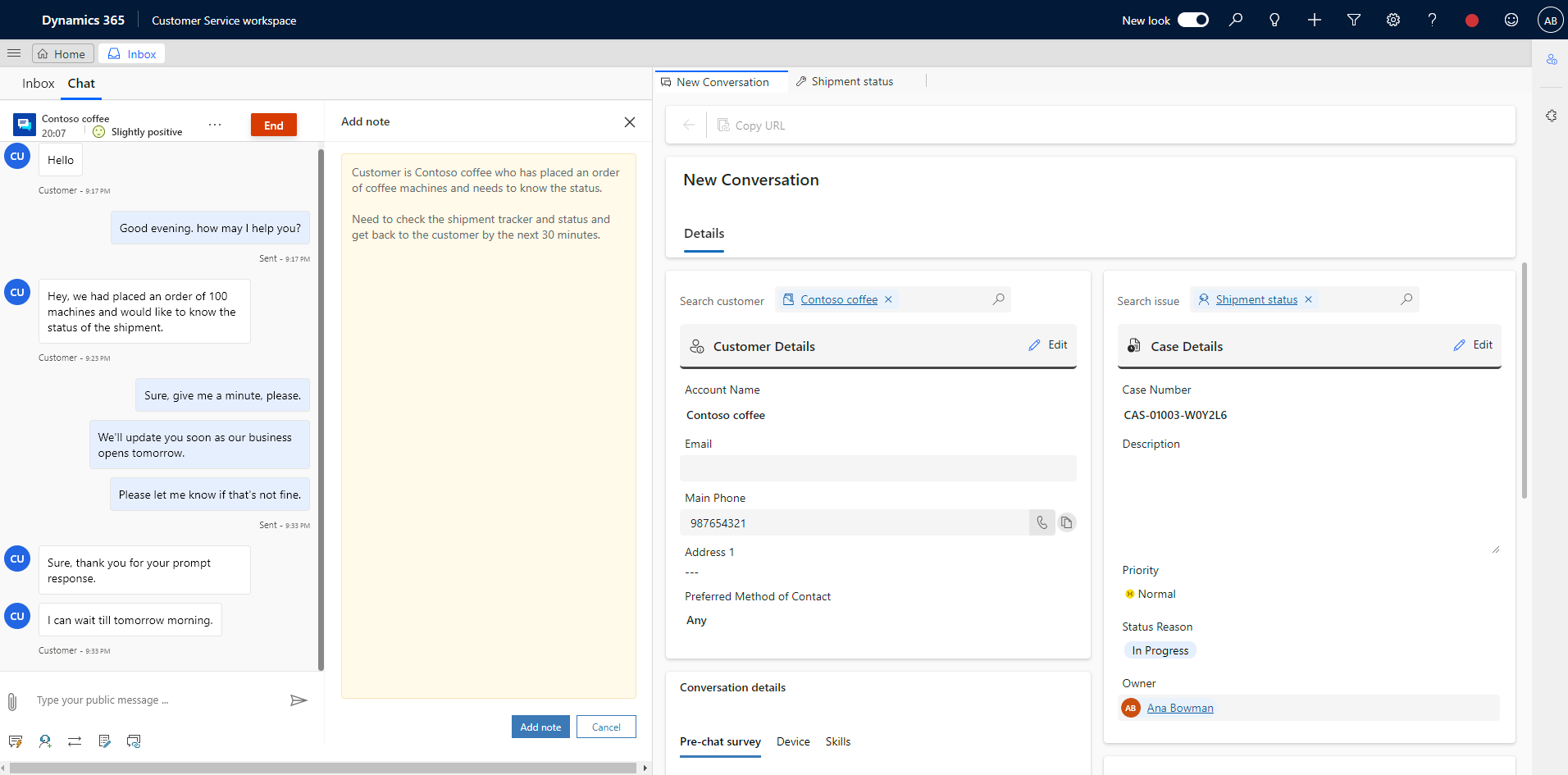Remove Shipment status from issue search

(x=1309, y=300)
